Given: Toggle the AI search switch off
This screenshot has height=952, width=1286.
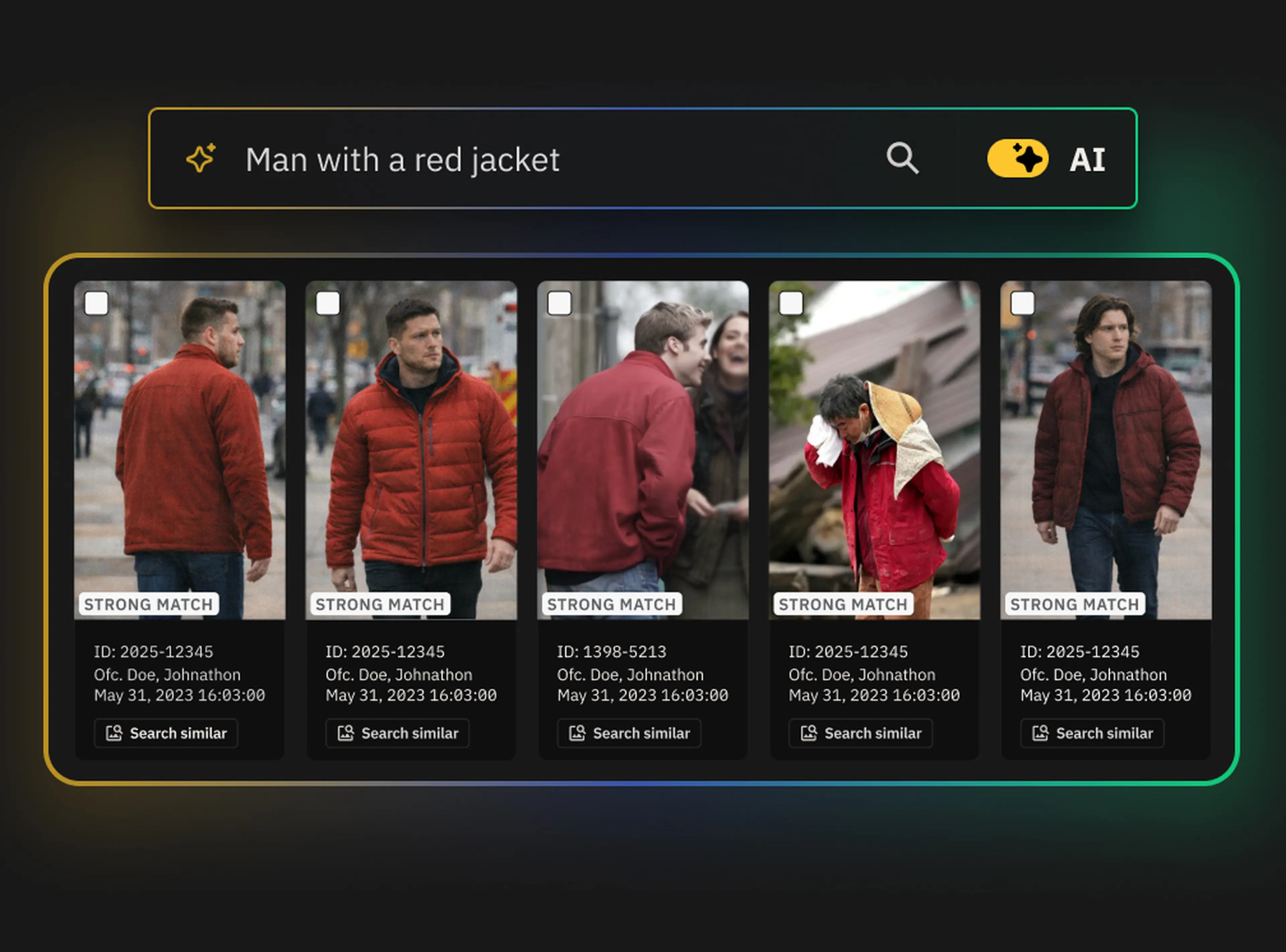Looking at the screenshot, I should (x=1017, y=158).
